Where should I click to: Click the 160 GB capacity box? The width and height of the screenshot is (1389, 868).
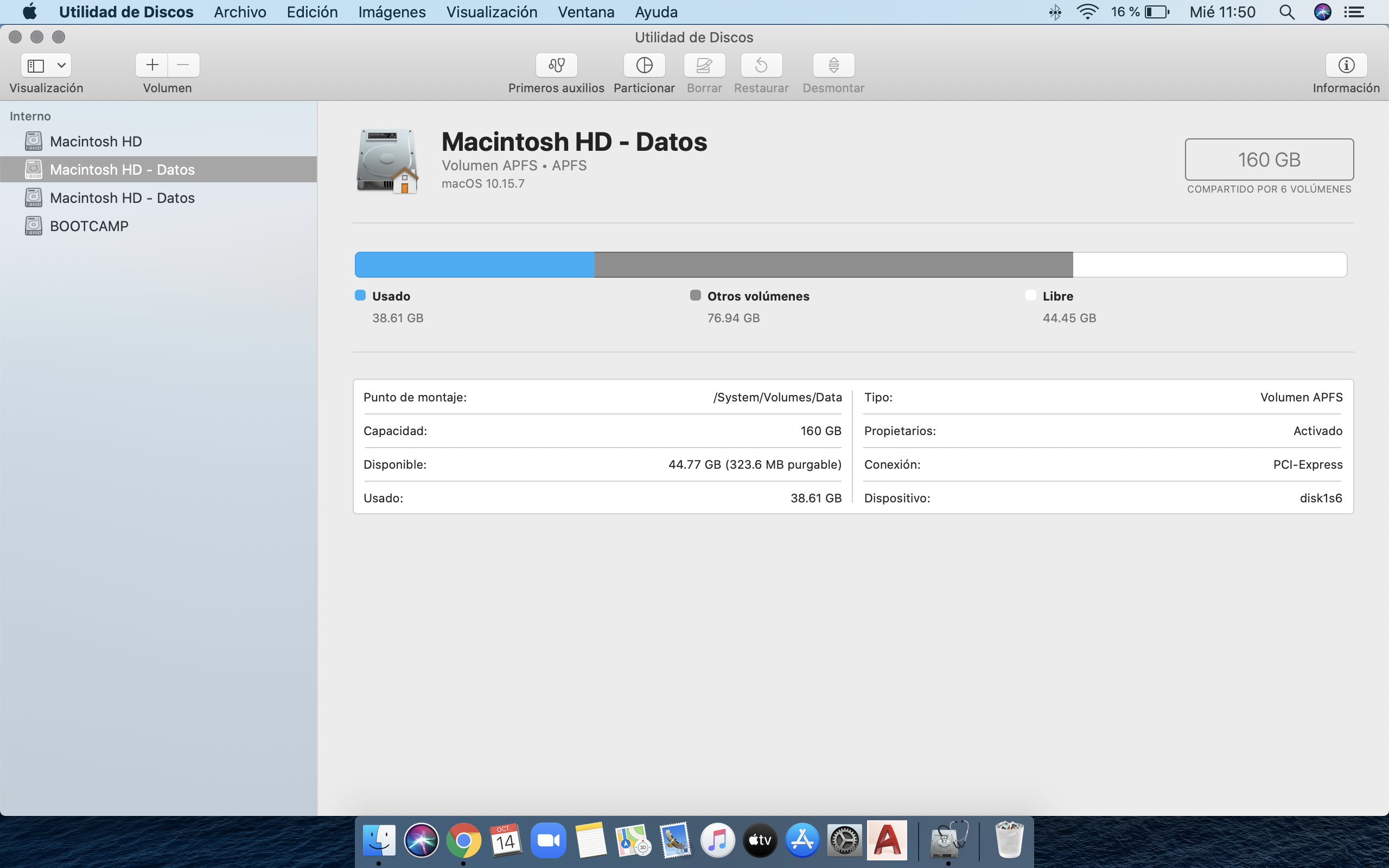(1269, 159)
